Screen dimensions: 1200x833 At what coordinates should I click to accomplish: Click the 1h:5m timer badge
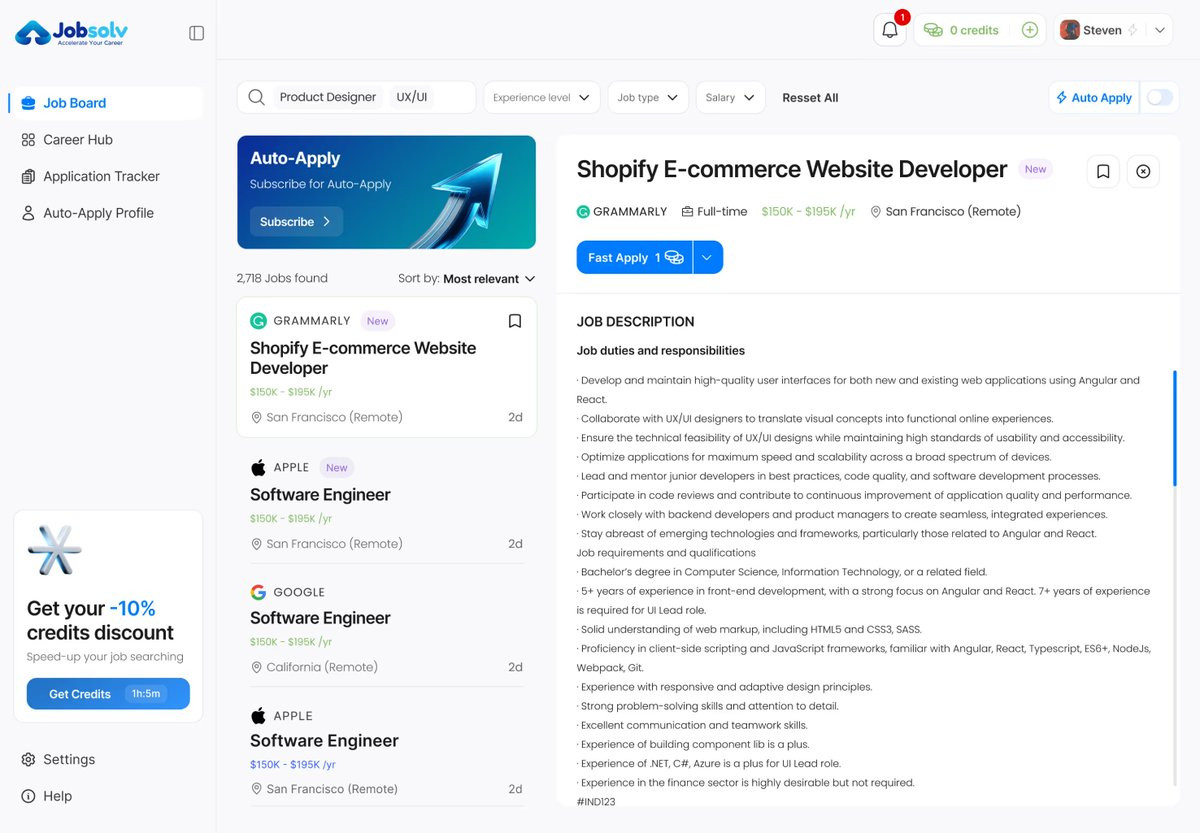click(146, 693)
